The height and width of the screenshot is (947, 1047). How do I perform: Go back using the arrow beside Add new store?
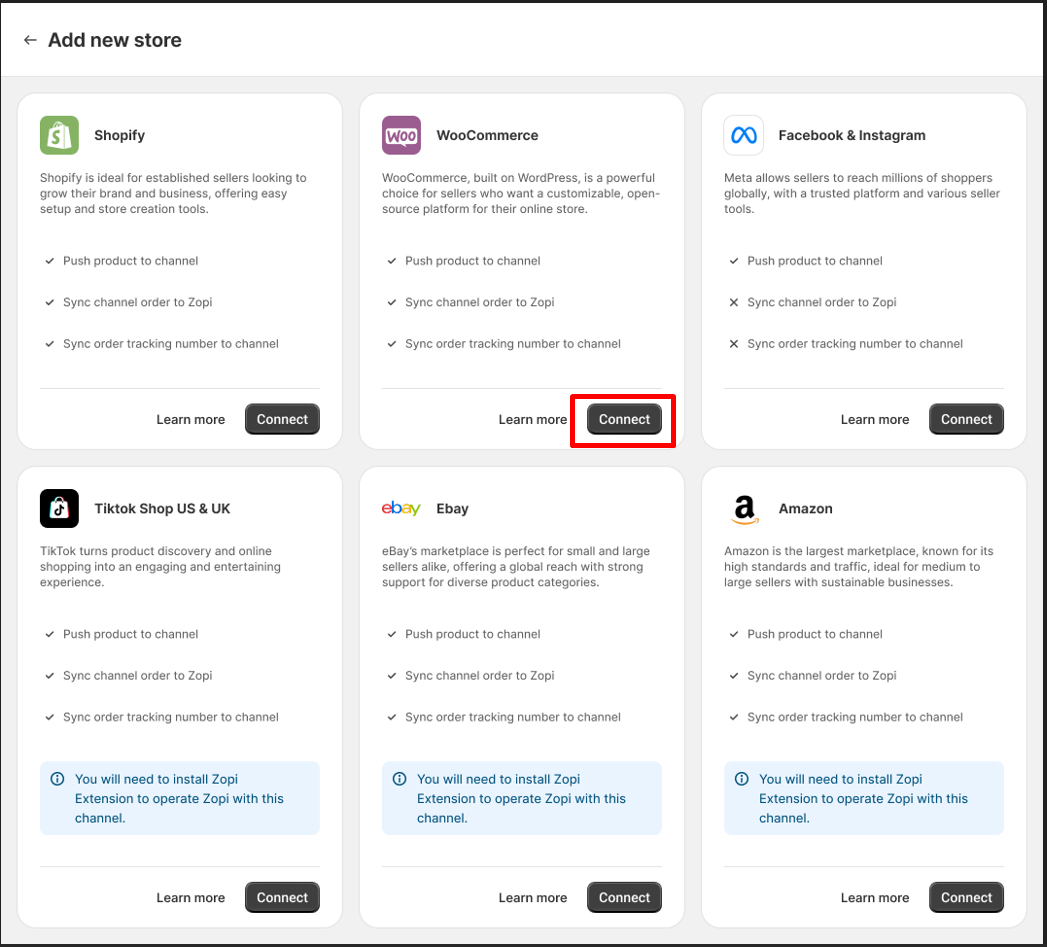click(30, 40)
